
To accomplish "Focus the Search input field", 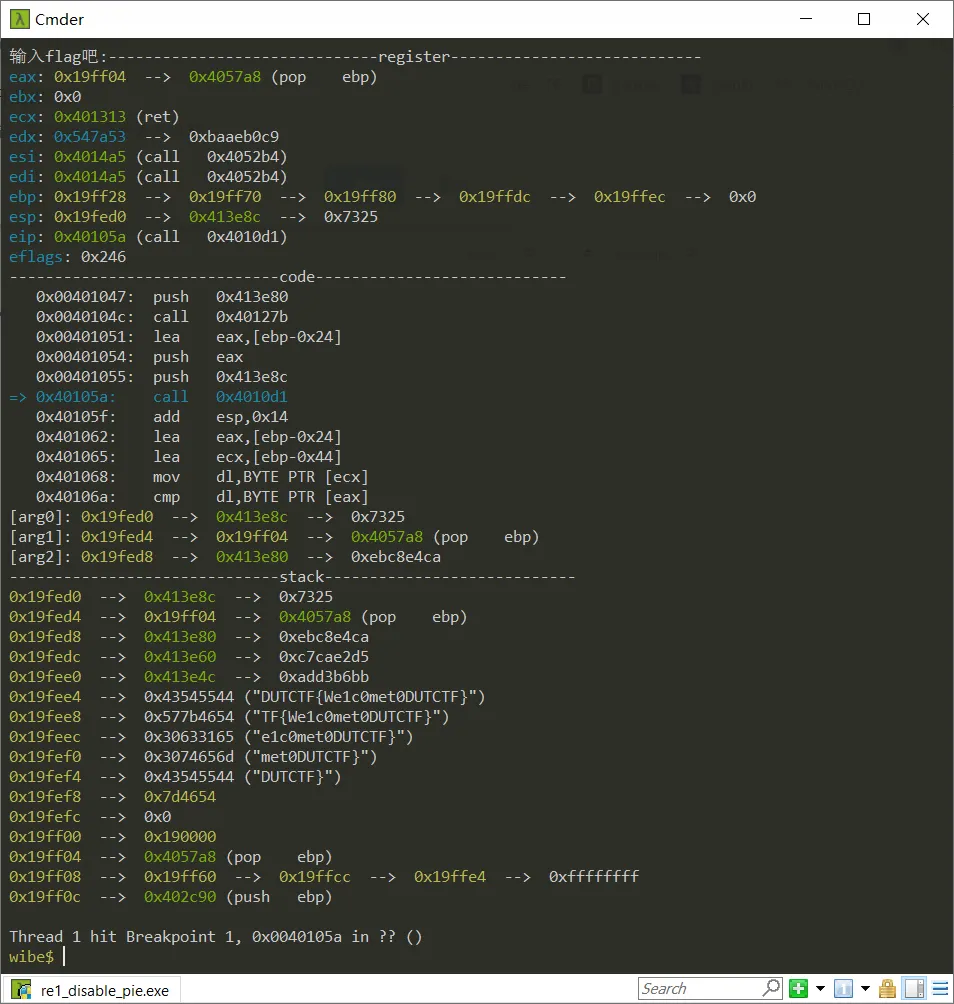I will click(x=700, y=989).
